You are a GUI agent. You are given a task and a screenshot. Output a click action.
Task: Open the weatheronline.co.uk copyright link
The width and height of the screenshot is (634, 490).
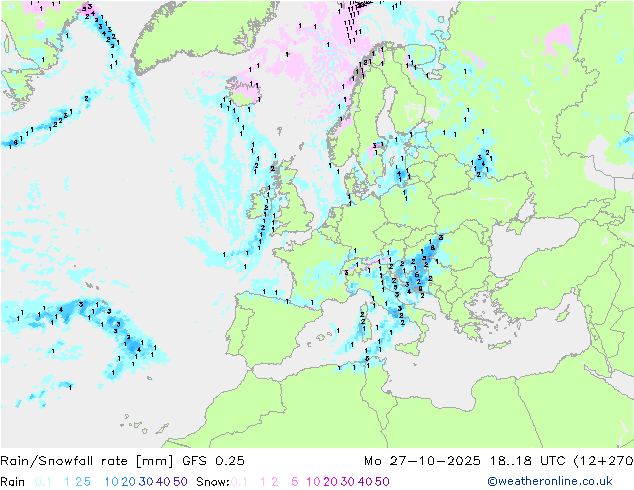pos(549,481)
